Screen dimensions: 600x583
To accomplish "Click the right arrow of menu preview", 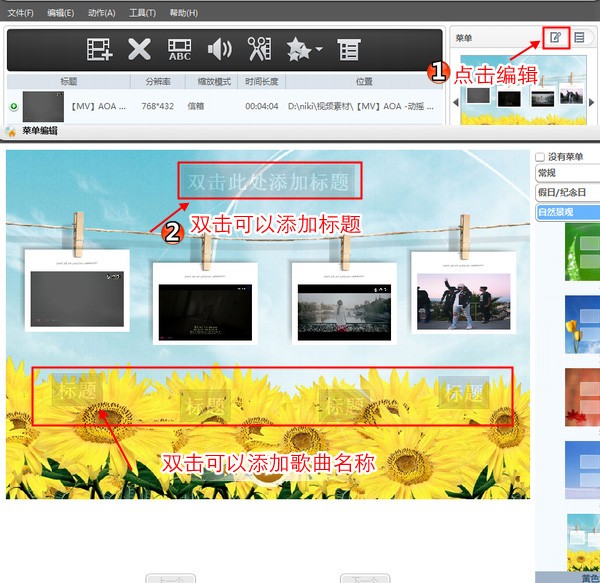I will click(591, 103).
